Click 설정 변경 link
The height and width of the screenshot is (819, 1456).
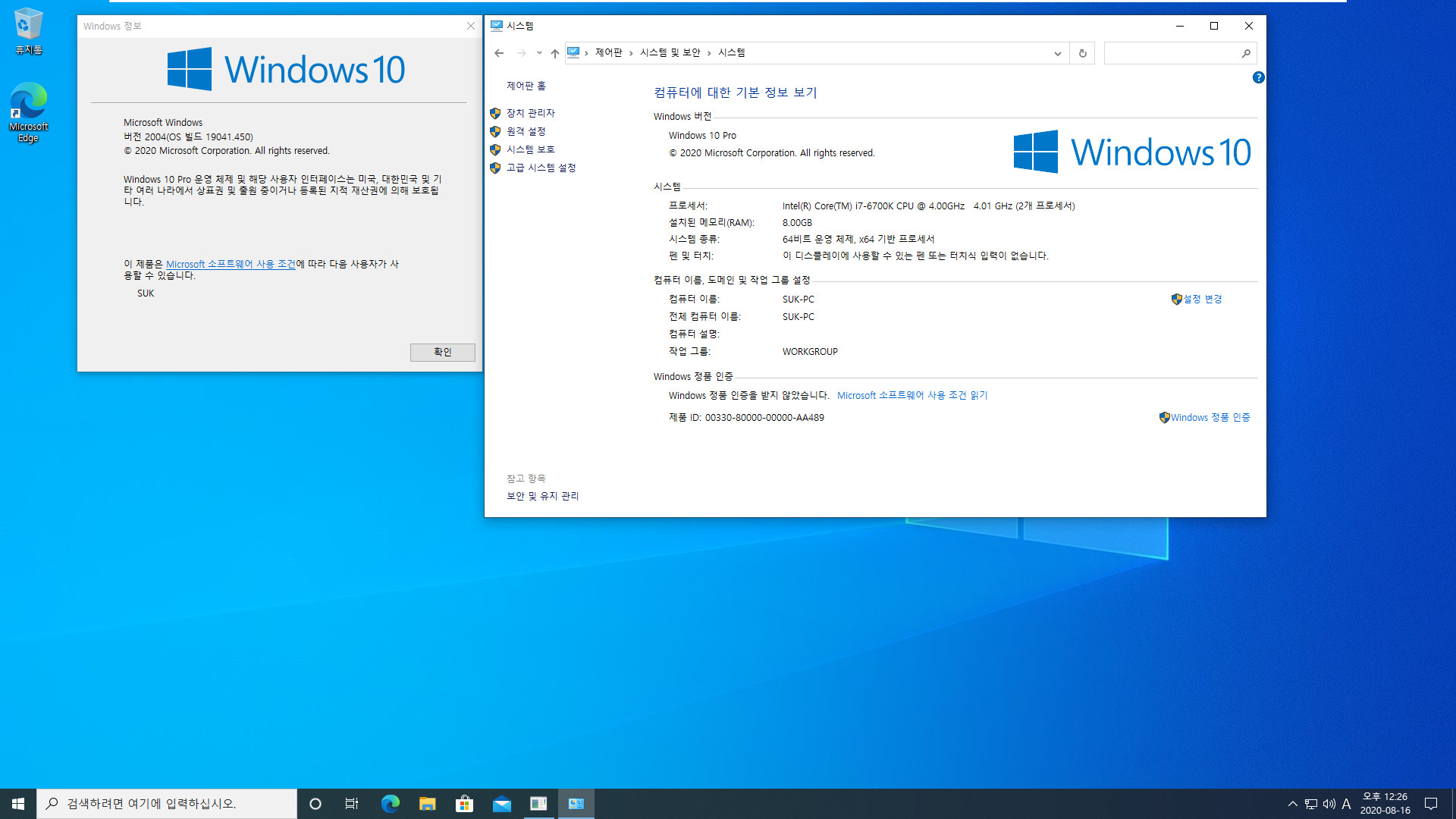pyautogui.click(x=1202, y=299)
